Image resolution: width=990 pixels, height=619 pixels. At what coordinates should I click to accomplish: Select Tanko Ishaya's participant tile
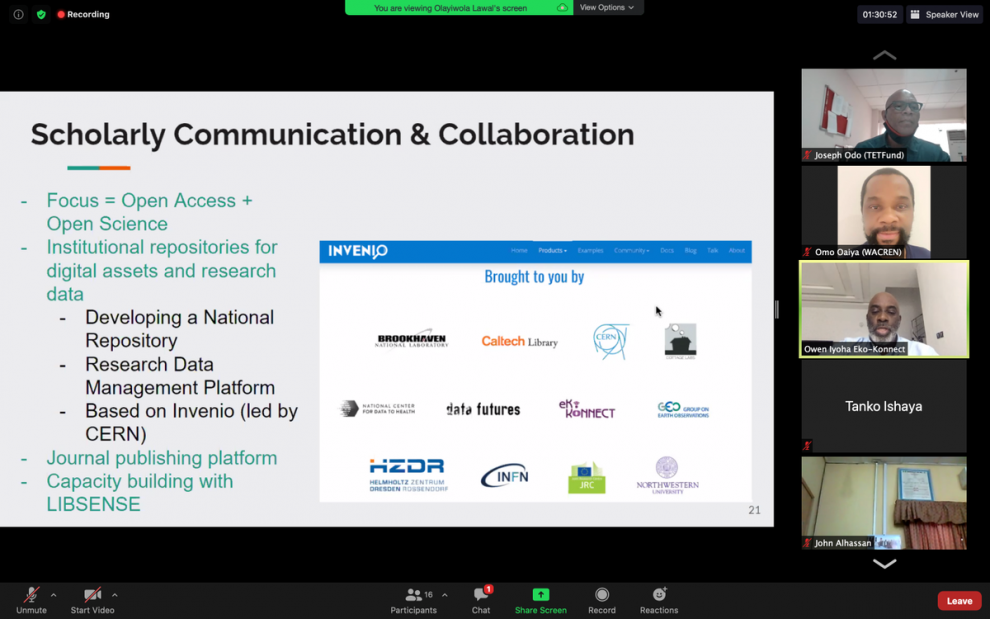pyautogui.click(x=884, y=406)
